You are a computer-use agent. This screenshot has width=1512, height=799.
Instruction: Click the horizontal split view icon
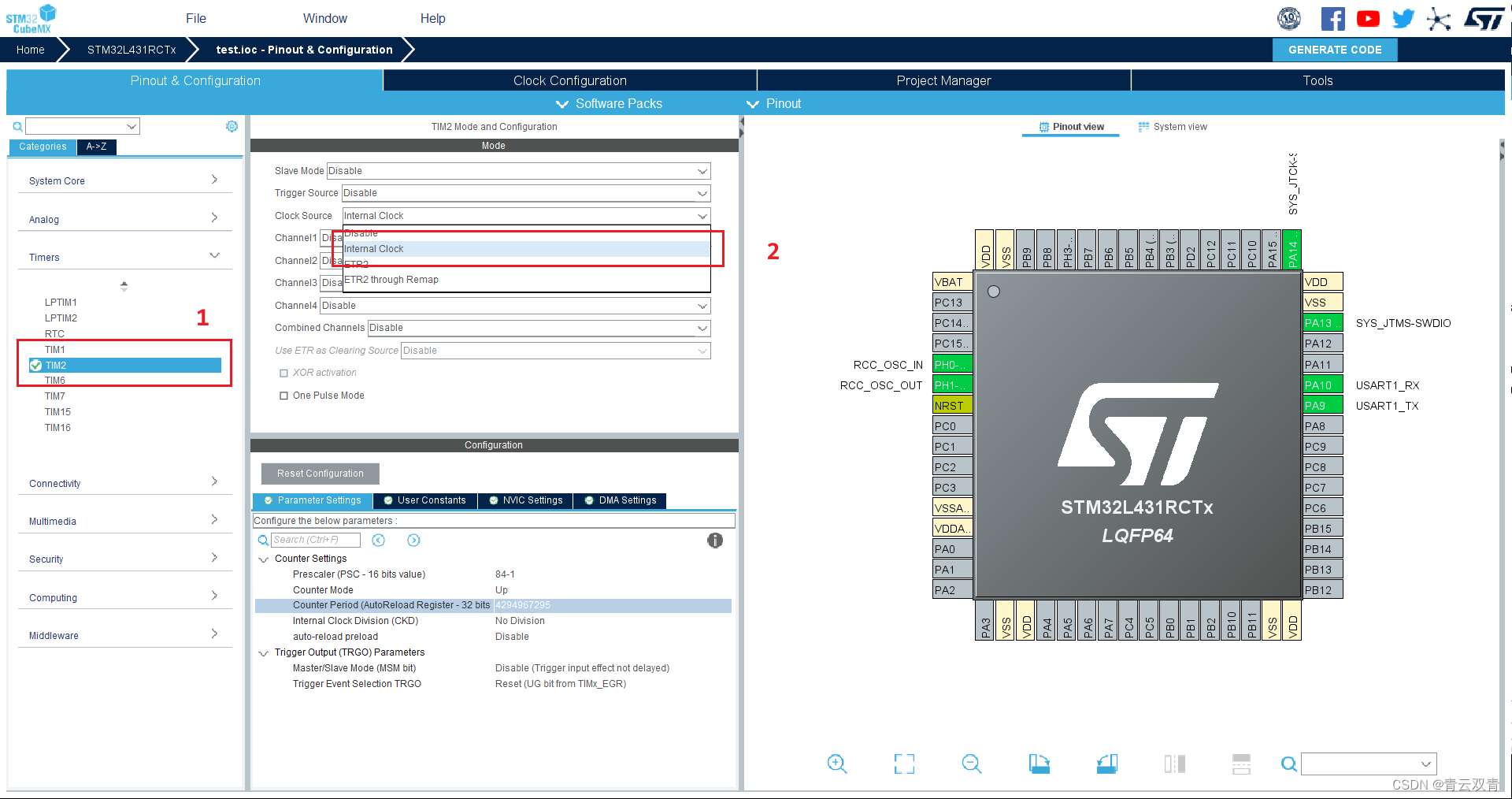[1242, 764]
